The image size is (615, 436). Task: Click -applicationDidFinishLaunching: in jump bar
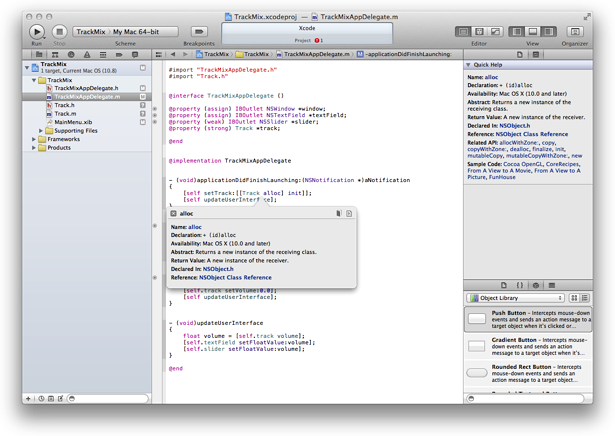tap(404, 54)
